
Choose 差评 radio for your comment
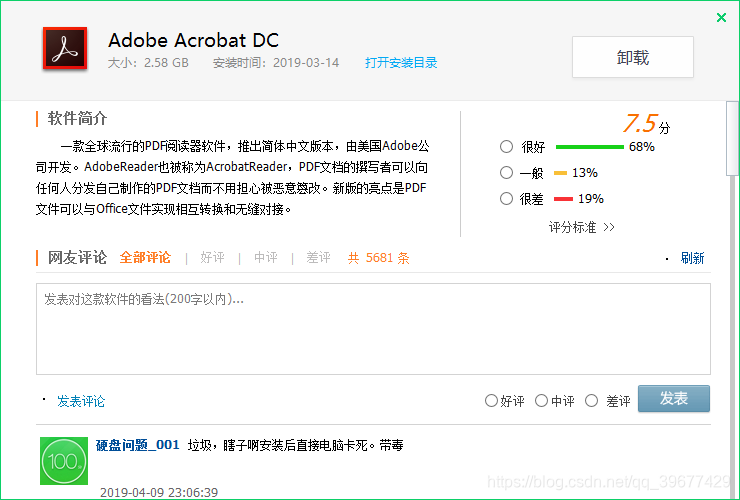(x=591, y=401)
